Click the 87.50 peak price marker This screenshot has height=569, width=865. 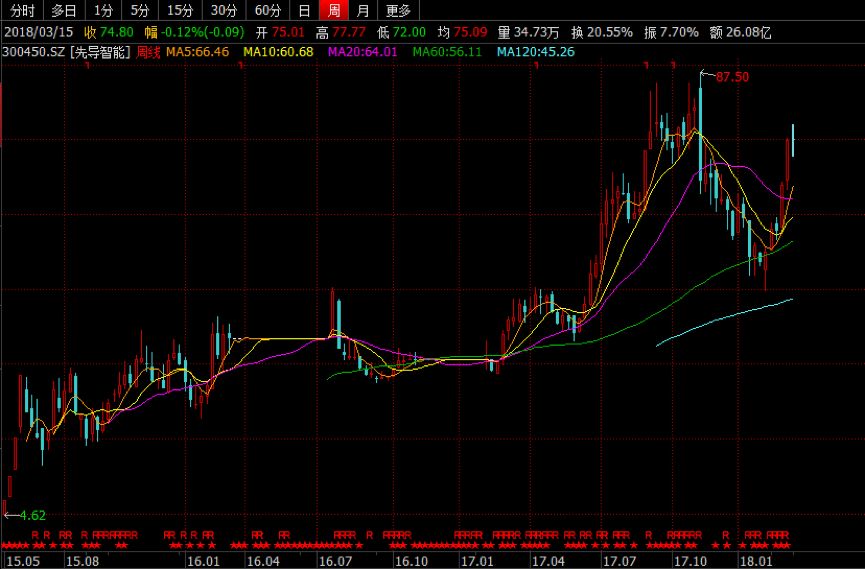tap(732, 77)
